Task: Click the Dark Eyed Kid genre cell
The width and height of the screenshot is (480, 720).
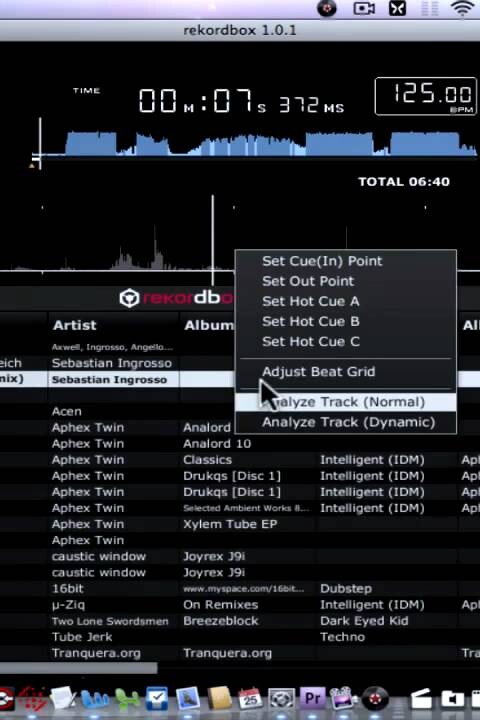Action: tap(364, 621)
